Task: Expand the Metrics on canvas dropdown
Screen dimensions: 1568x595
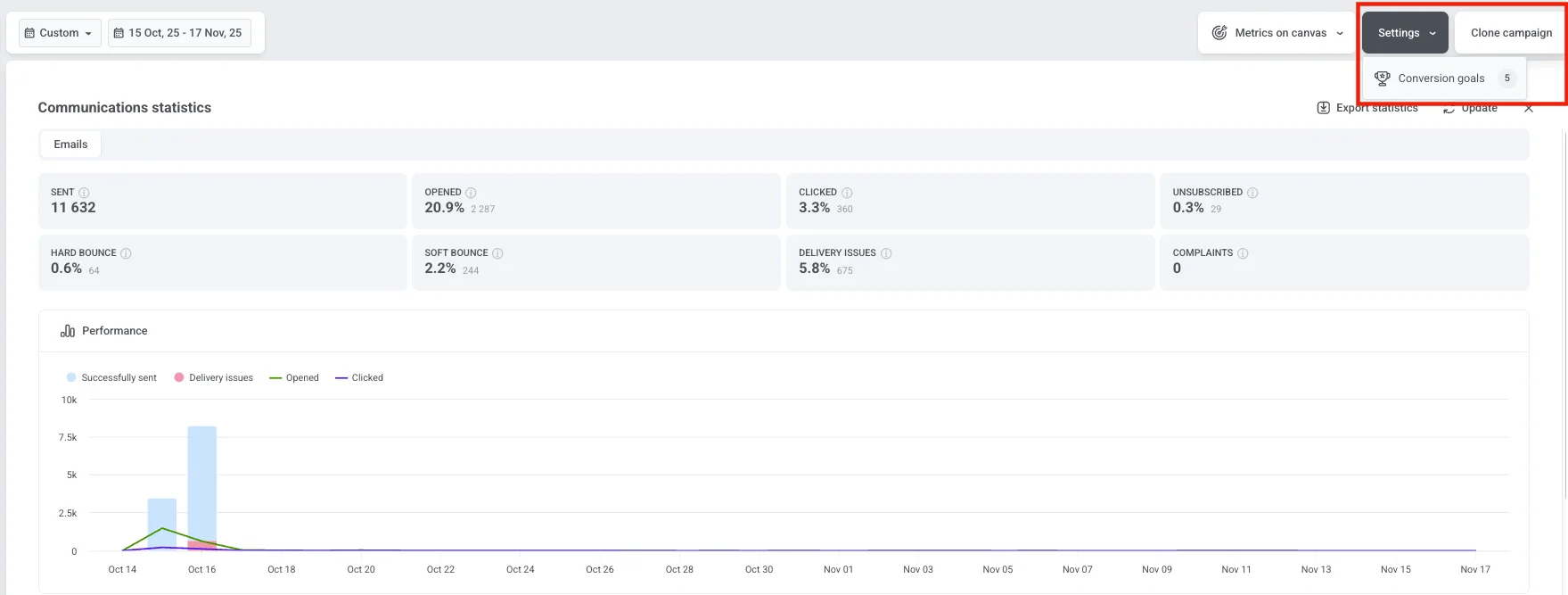Action: 1277,33
